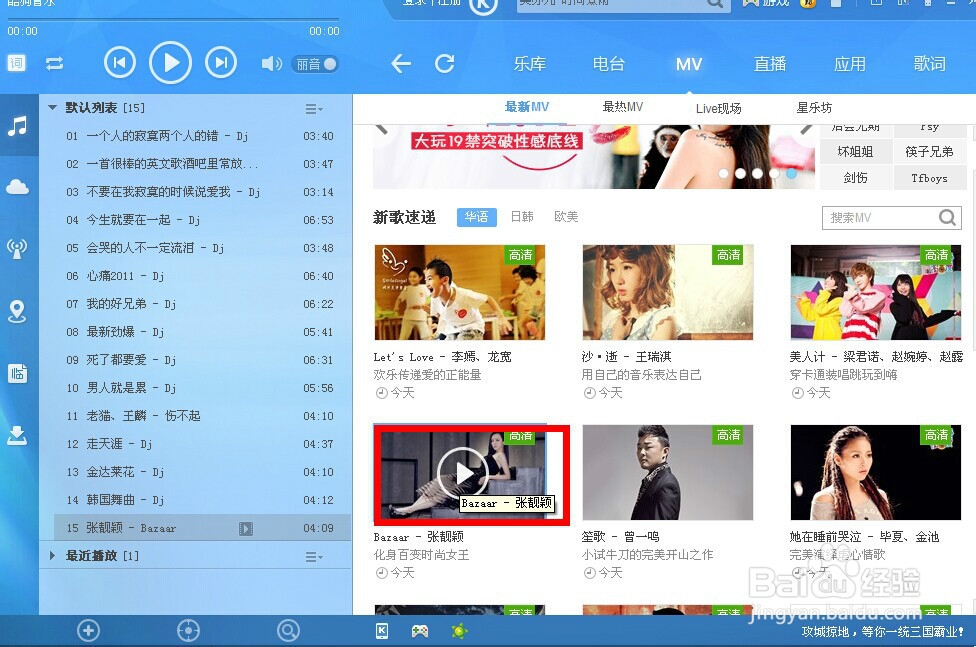Viewport: 976px width, 647px height.
Task: Open the location pin sidebar icon
Action: coord(17,311)
